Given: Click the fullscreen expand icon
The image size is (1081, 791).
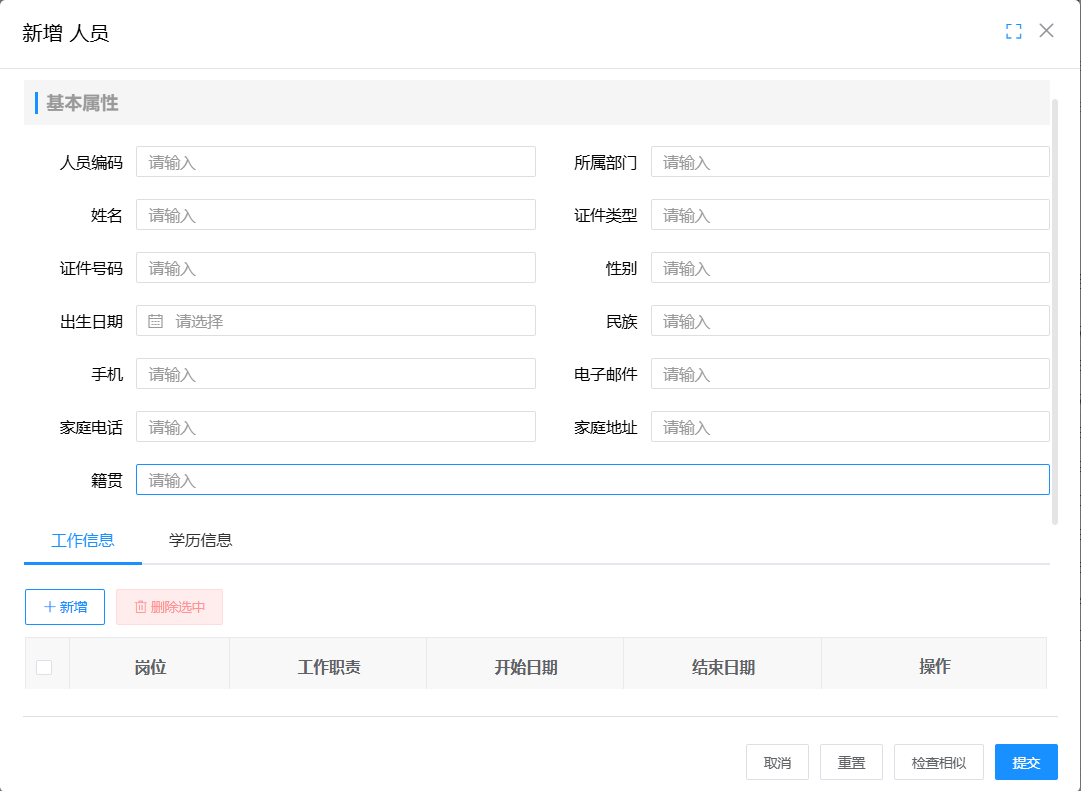Looking at the screenshot, I should (1013, 31).
